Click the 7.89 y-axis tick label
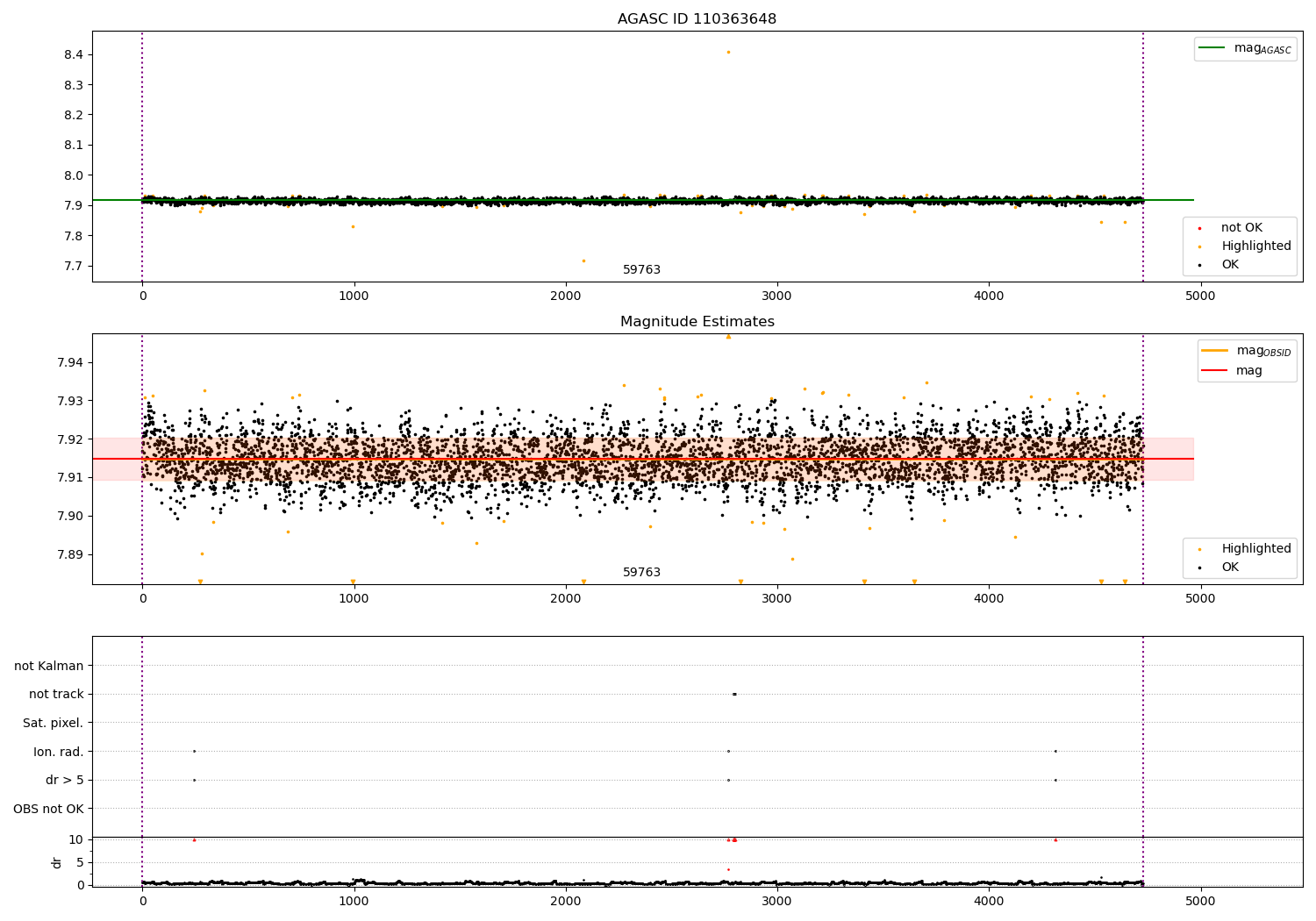Screen dimensions: 1316x921 click(69, 554)
